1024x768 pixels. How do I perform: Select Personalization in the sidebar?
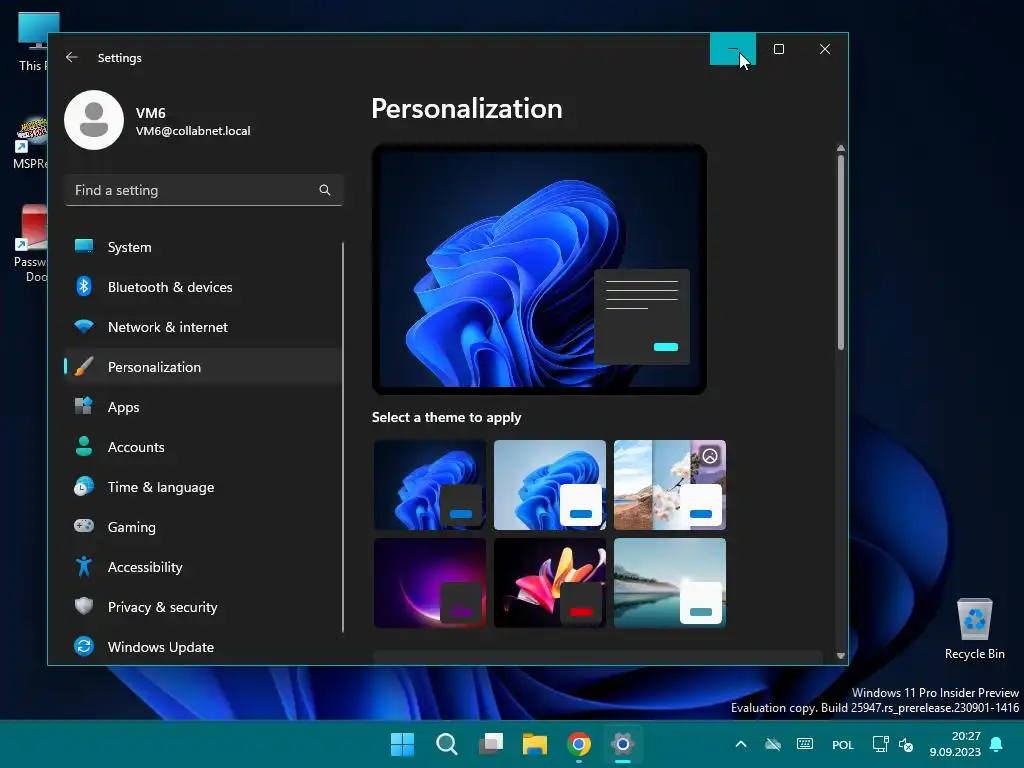pyautogui.click(x=203, y=367)
